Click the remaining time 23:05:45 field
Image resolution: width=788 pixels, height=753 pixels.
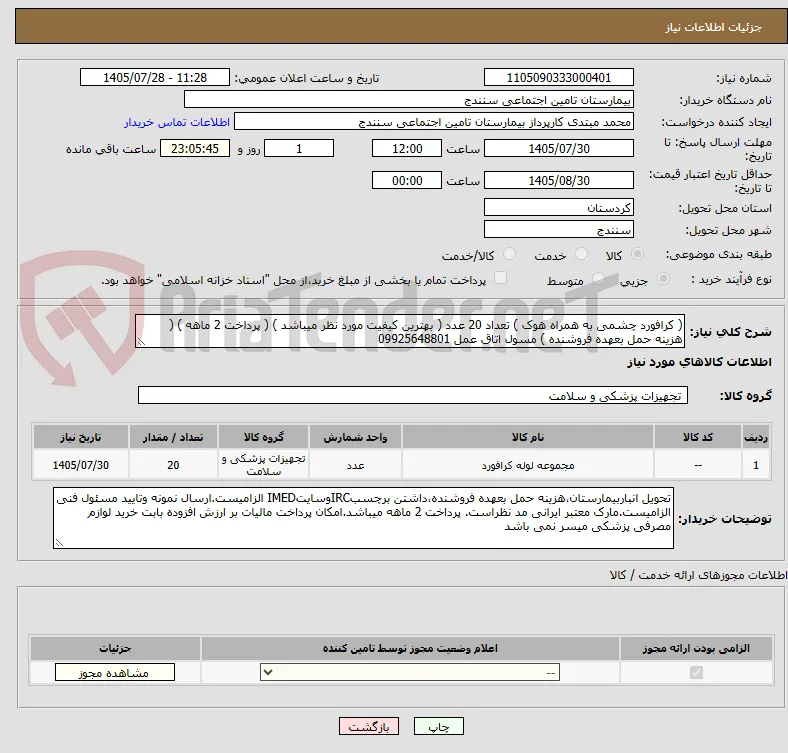pyautogui.click(x=195, y=148)
